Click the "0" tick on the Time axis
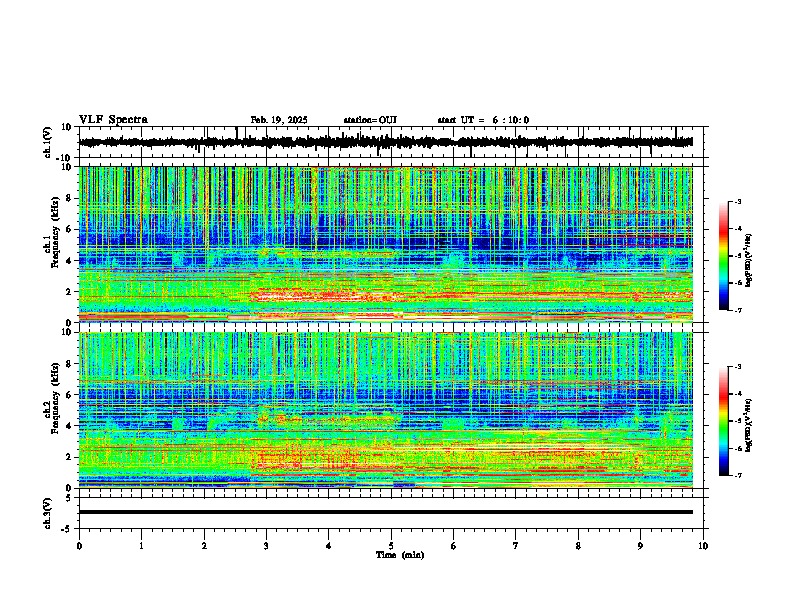The width and height of the screenshot is (792, 612). pyautogui.click(x=79, y=546)
